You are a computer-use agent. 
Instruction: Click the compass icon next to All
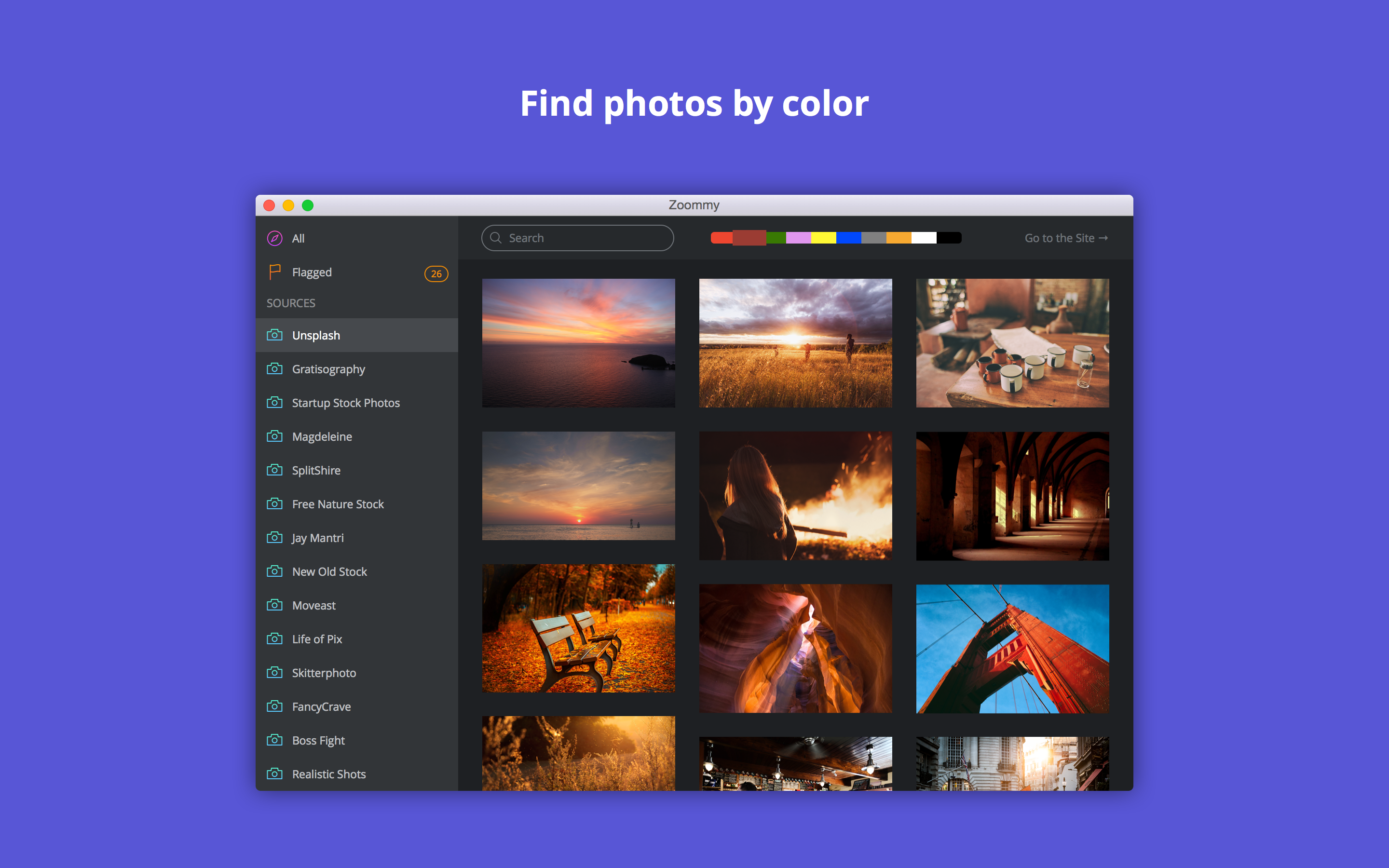pyautogui.click(x=274, y=238)
